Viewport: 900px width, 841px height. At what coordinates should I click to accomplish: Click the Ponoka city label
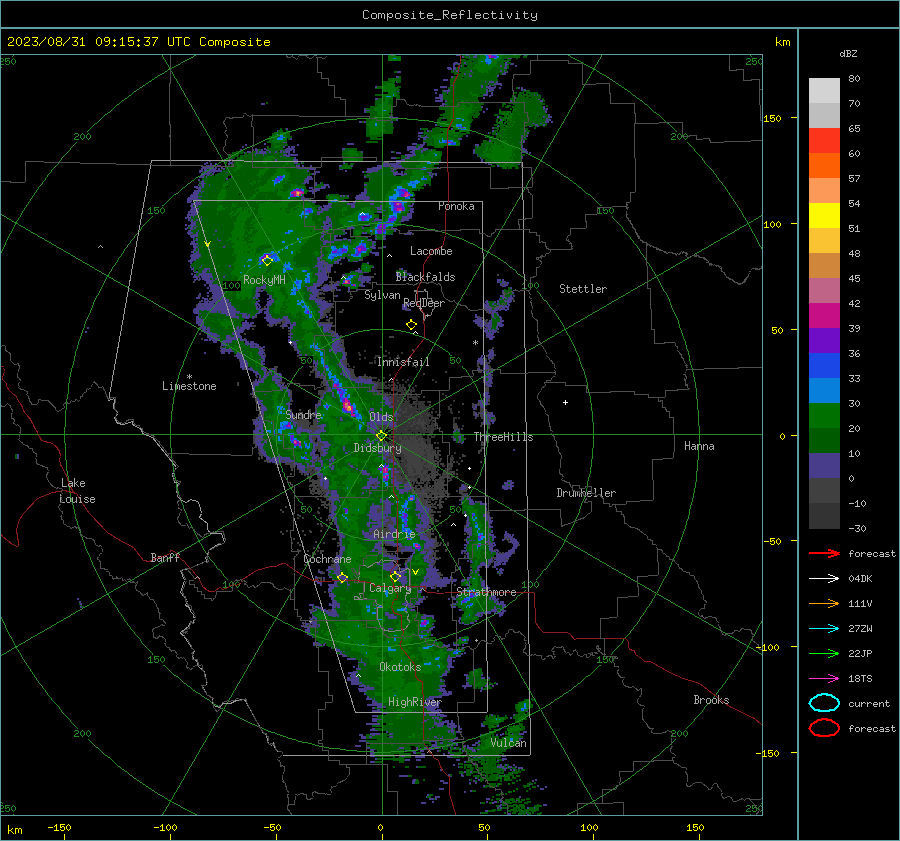tap(456, 206)
